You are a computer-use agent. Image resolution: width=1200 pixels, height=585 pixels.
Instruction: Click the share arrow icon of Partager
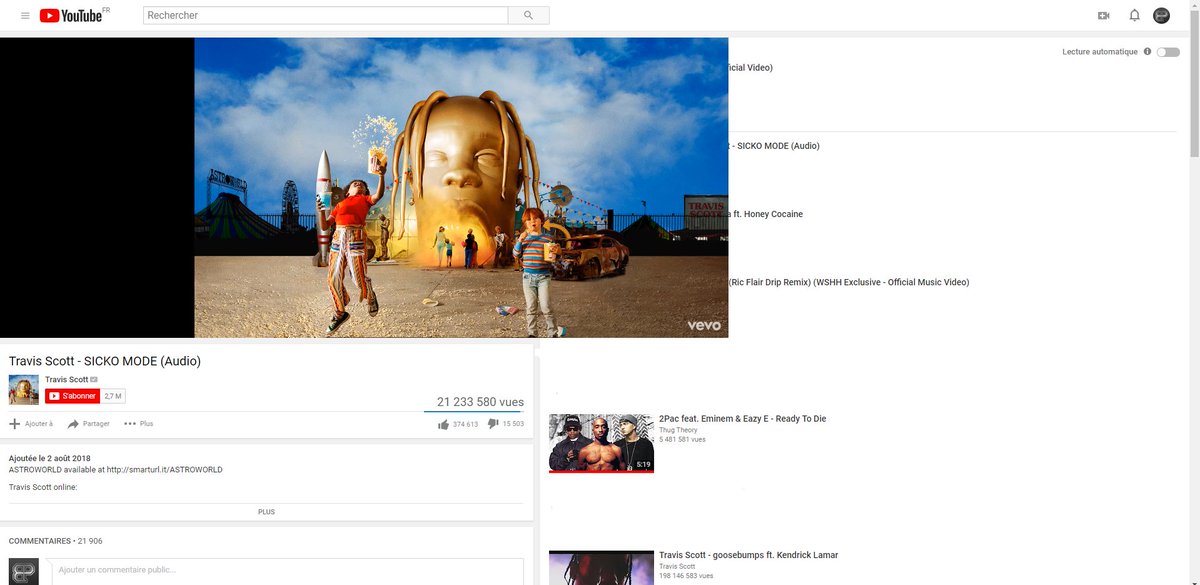coord(73,424)
